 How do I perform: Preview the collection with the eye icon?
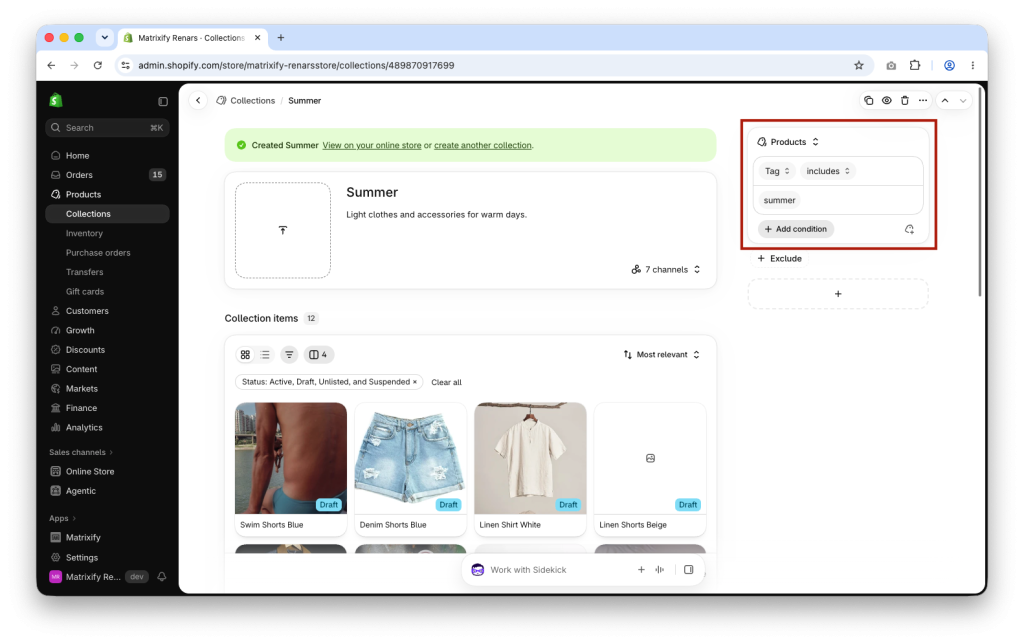point(886,101)
